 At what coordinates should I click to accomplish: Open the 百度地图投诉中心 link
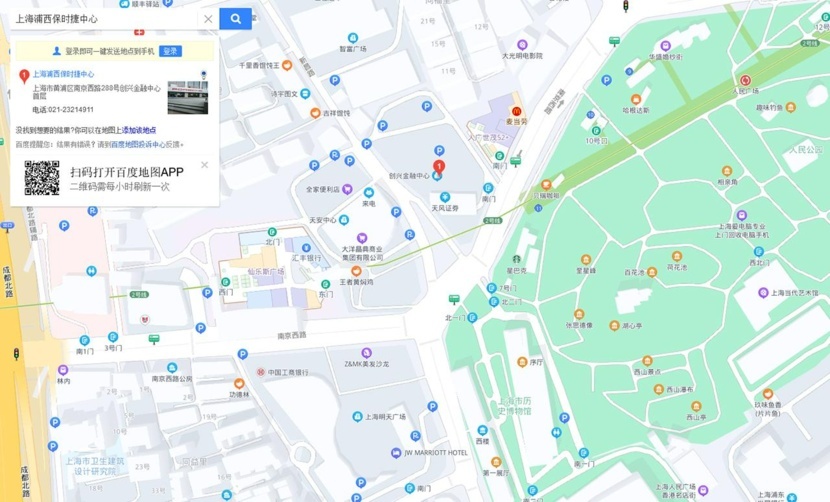138,144
